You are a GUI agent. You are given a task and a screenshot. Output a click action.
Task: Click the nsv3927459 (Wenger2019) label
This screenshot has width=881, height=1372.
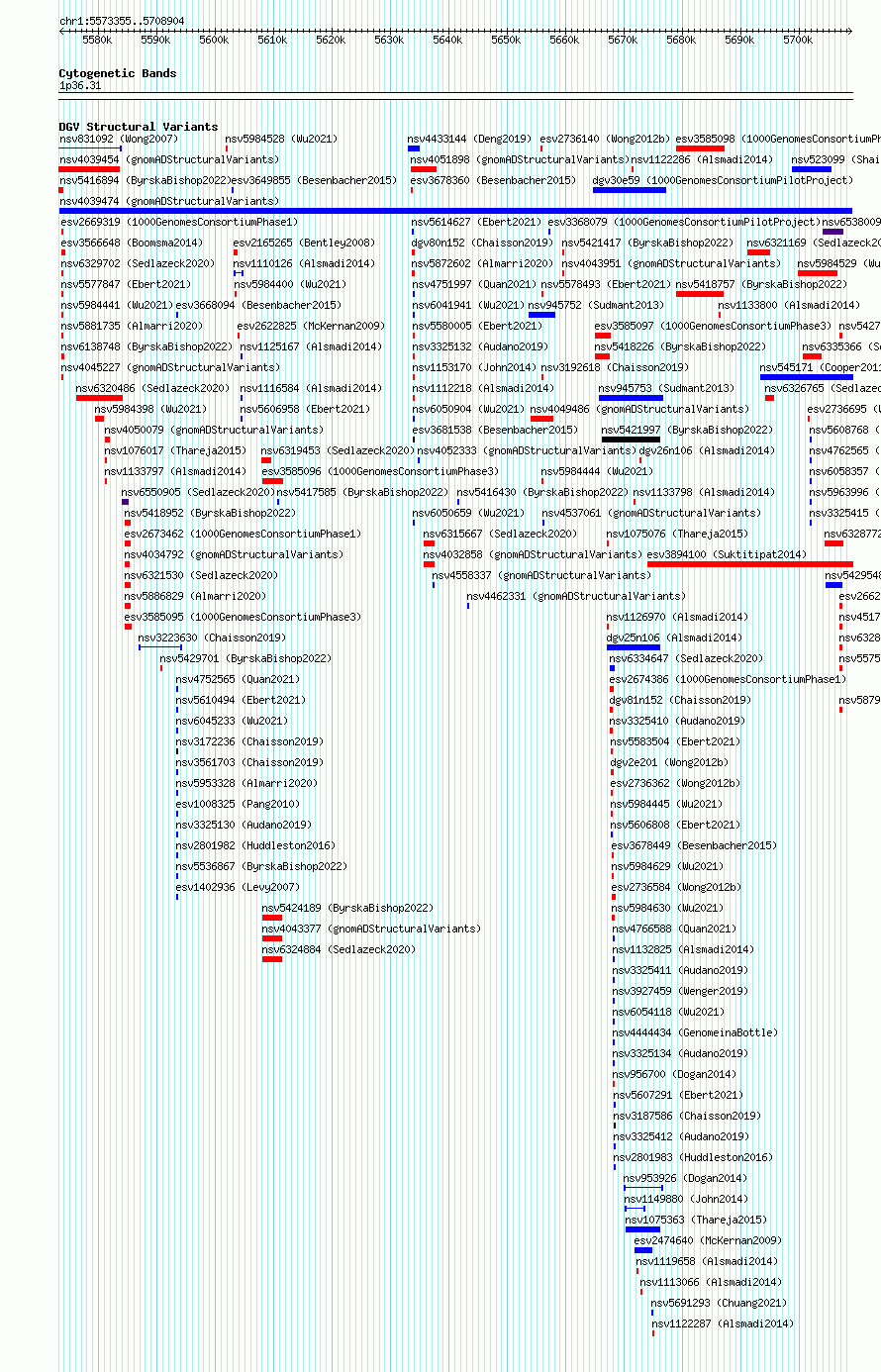tap(681, 992)
